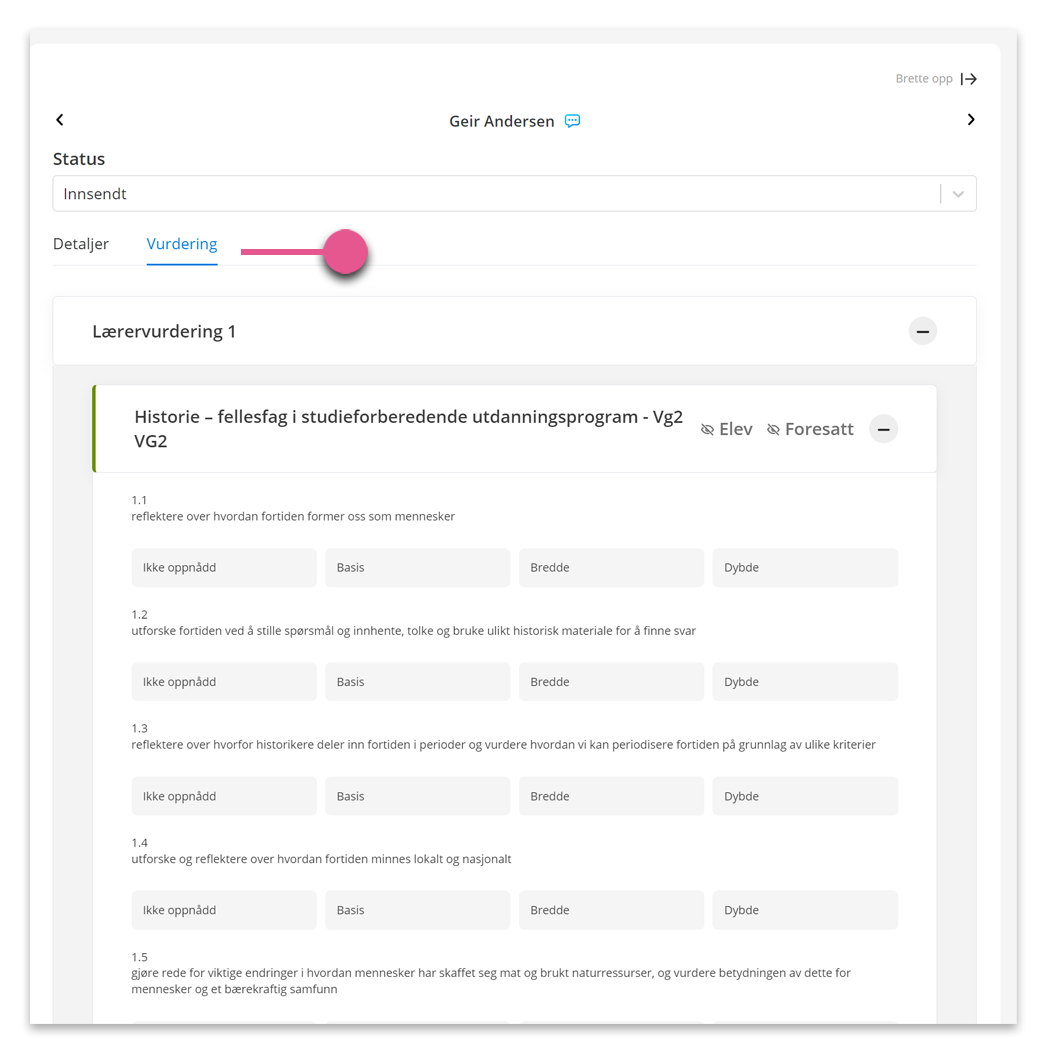
Task: Select Bredde for goal 1.2
Action: tap(611, 682)
